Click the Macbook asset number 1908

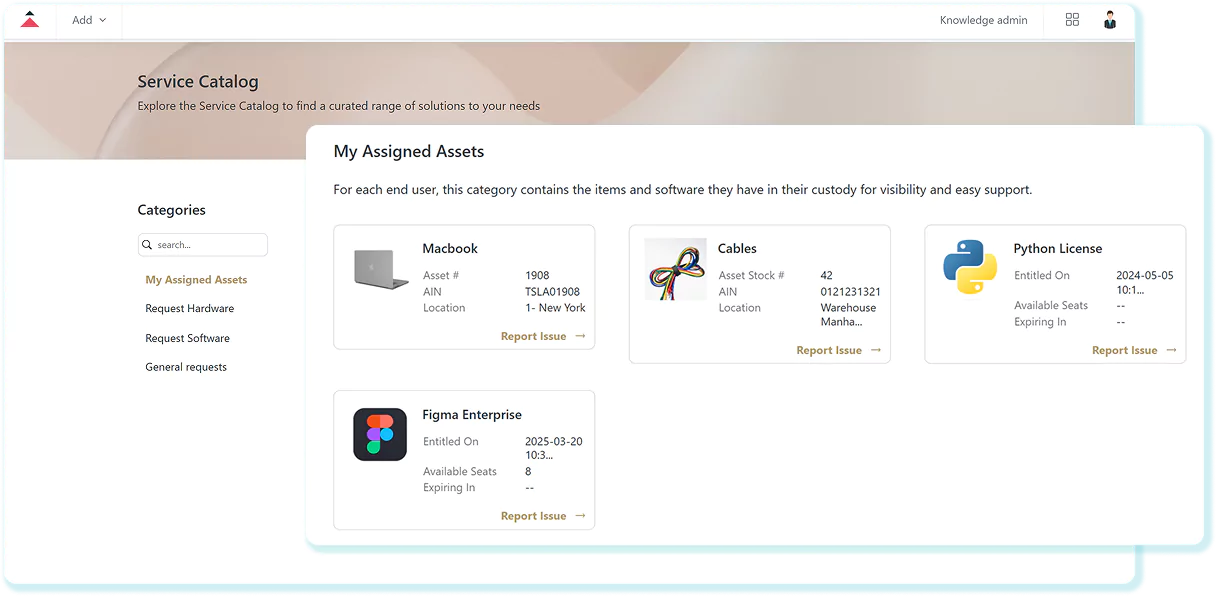click(537, 275)
